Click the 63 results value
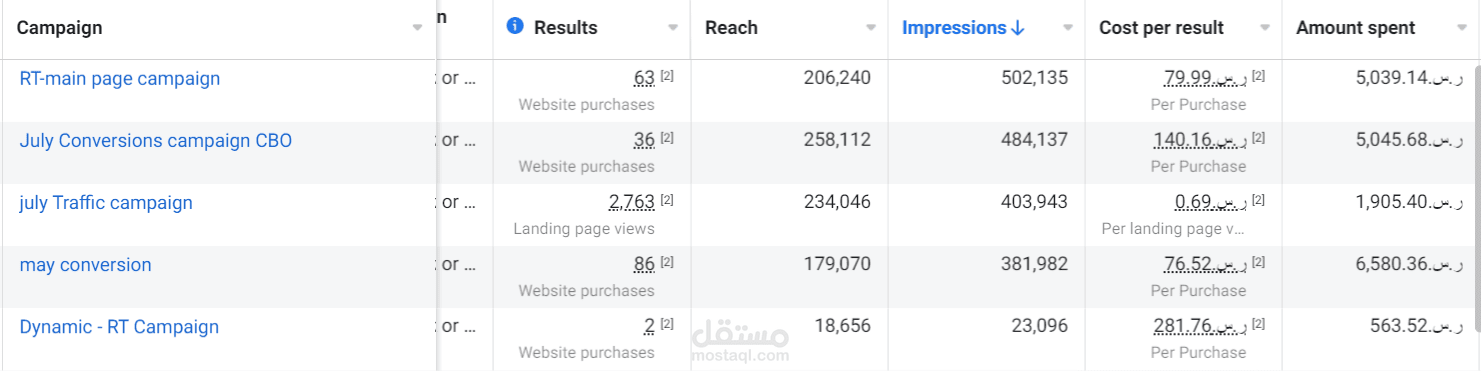Screen dimensions: 1481x371 click(x=644, y=78)
